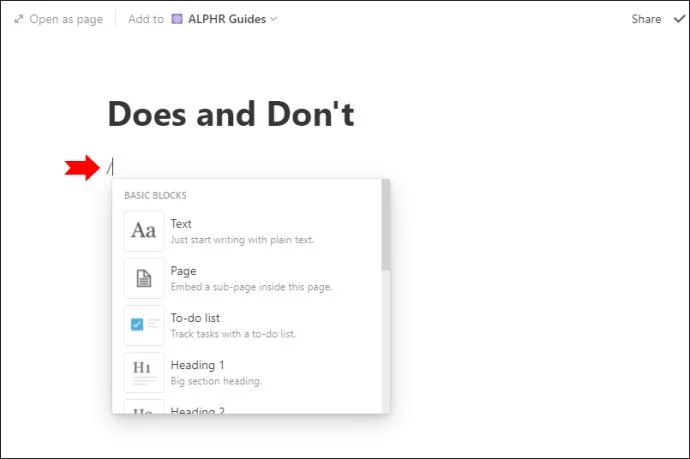This screenshot has width=690, height=459.
Task: Click the Open as page arrows icon
Action: click(x=19, y=19)
